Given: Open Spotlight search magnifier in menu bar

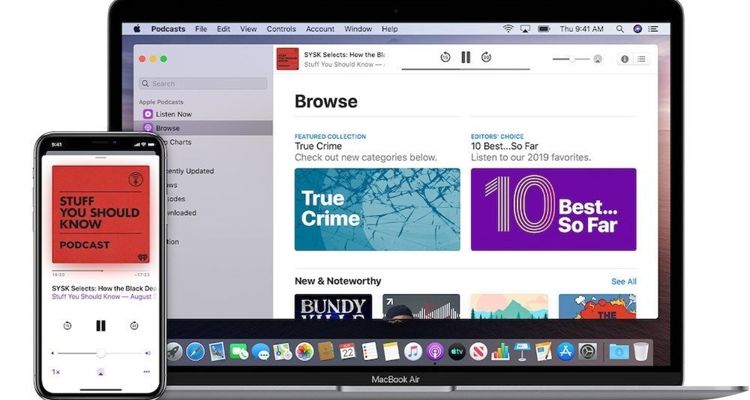Looking at the screenshot, I should pos(620,29).
